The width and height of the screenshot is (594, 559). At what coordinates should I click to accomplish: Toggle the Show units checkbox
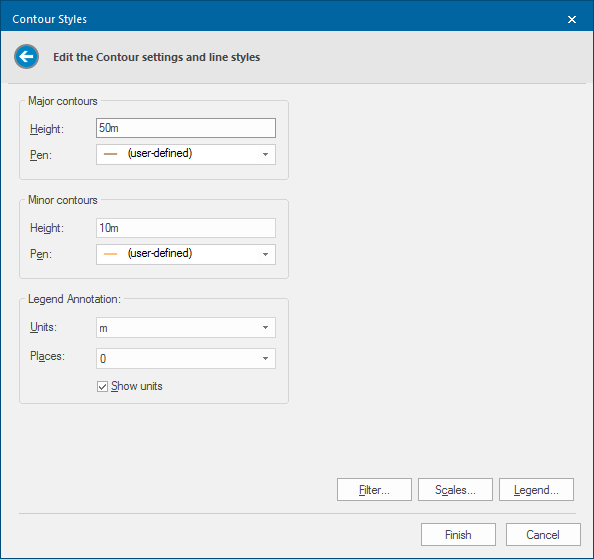tap(102, 386)
